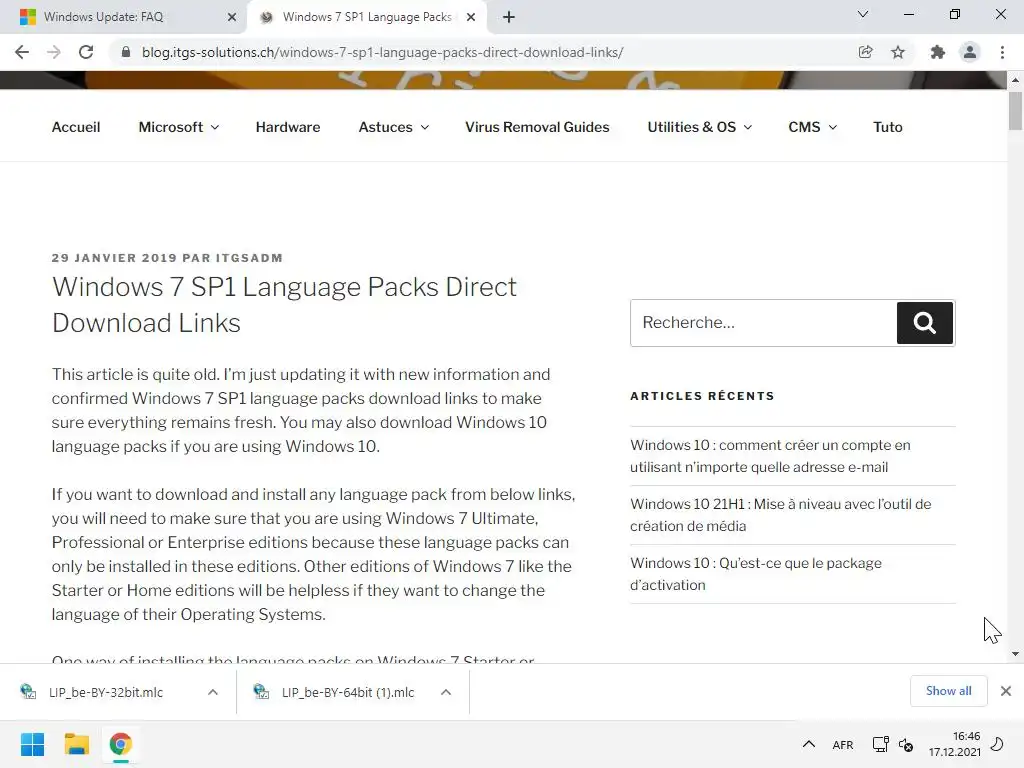Close the downloads bar
Screen dimensions: 1024x768
[1006, 691]
